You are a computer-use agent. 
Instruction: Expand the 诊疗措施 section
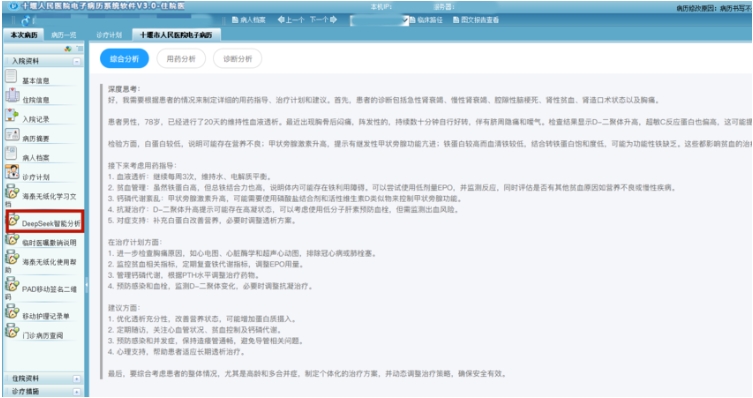point(76,392)
